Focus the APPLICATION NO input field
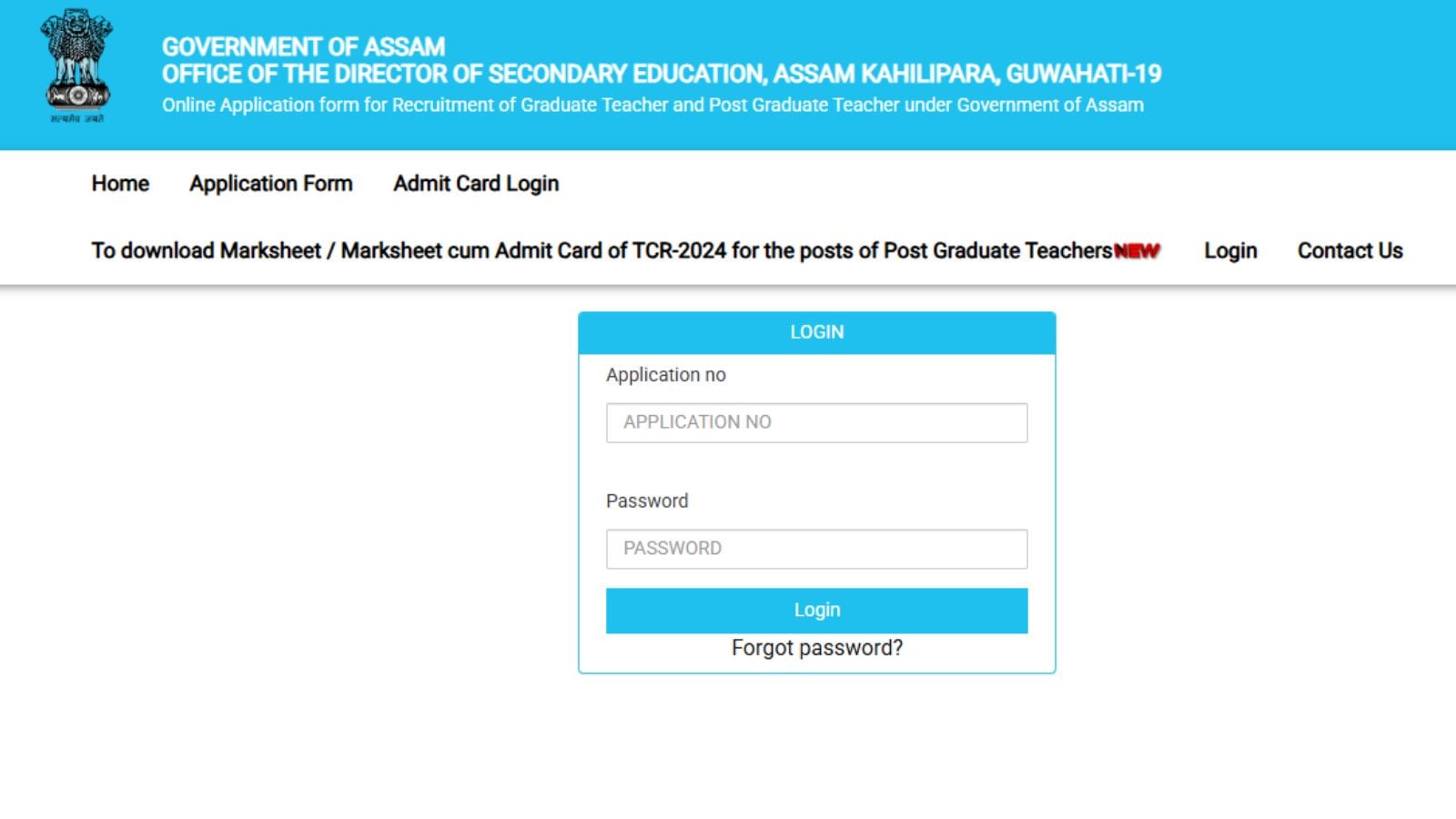The image size is (1456, 819). pos(816,422)
